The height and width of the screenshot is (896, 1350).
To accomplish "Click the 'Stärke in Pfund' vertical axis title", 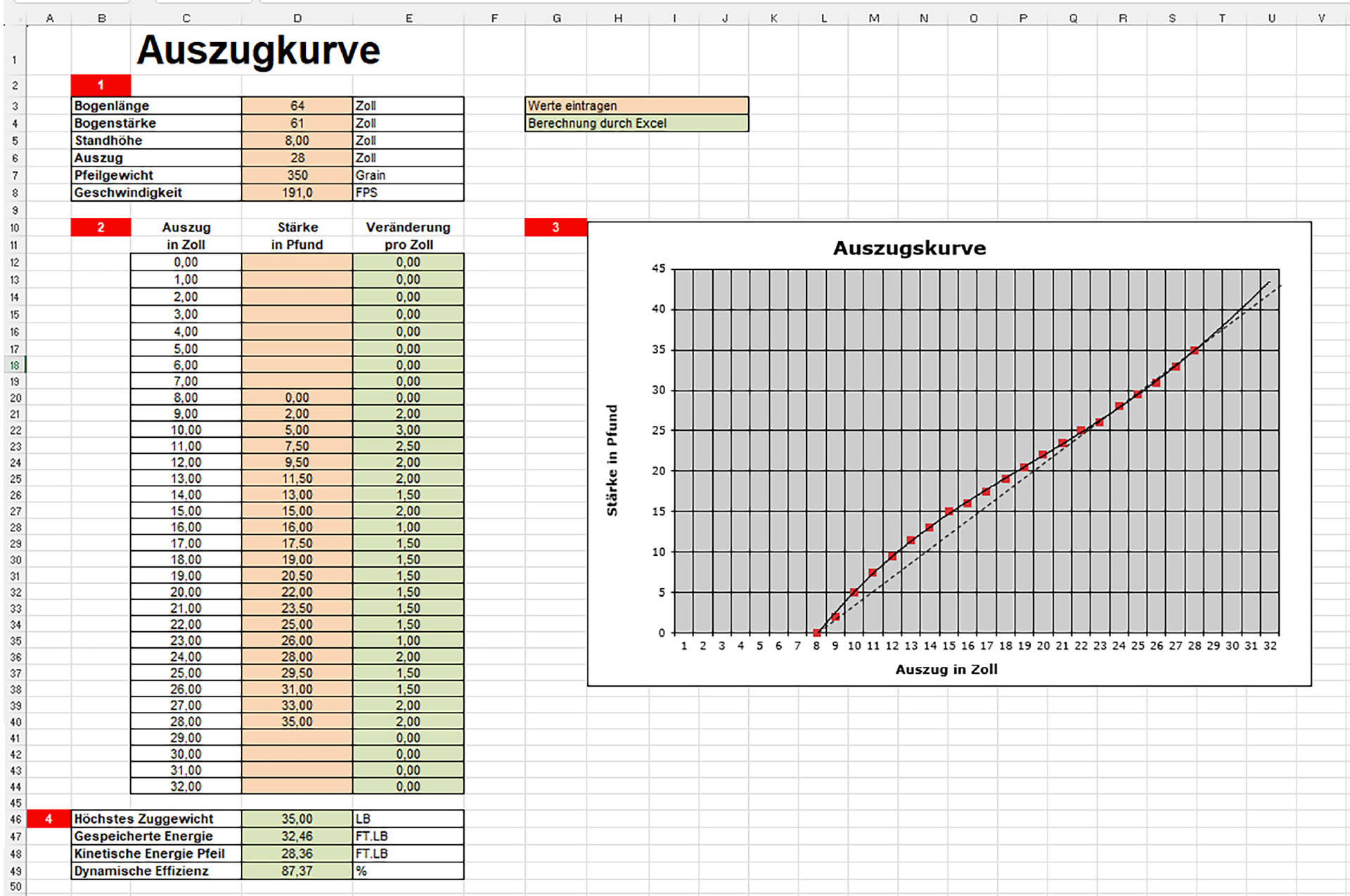I will (x=612, y=460).
